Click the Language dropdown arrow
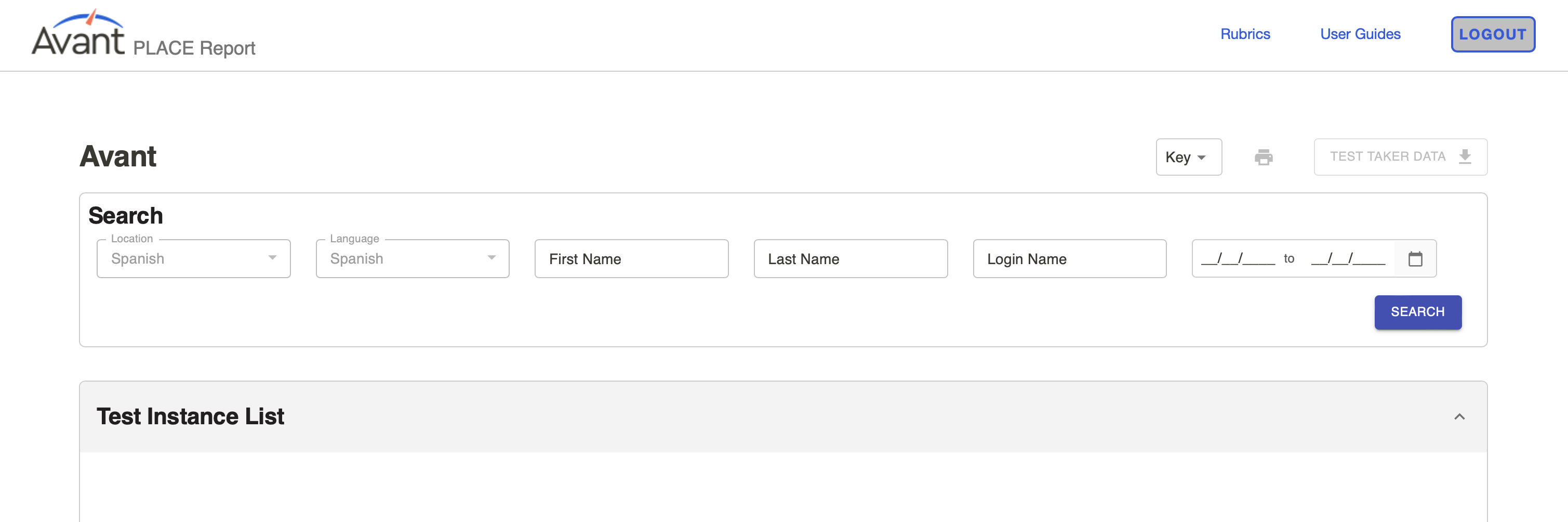The image size is (1568, 522). point(491,258)
